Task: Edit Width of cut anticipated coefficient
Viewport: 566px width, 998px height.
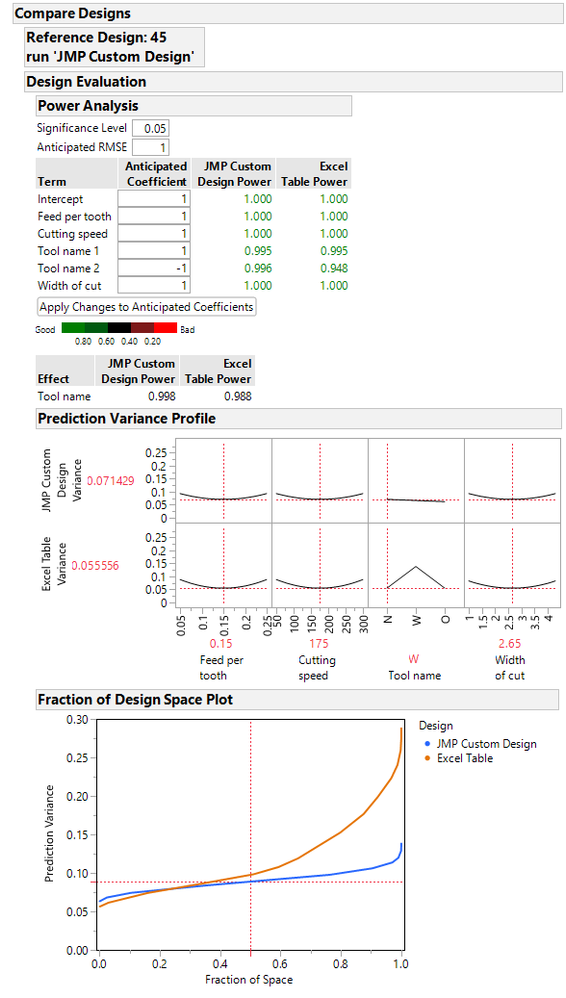Action: coord(153,285)
